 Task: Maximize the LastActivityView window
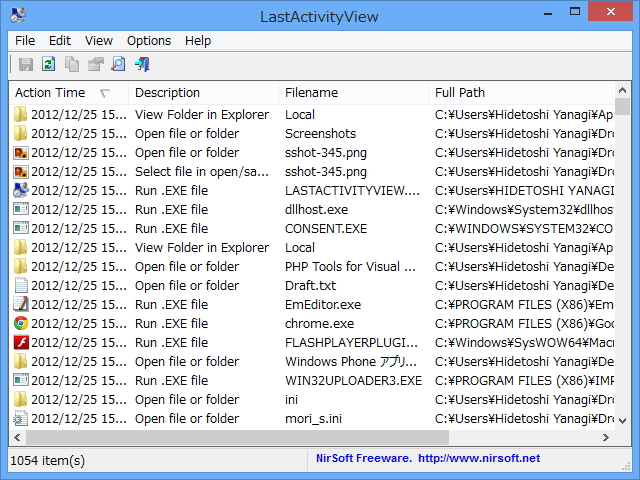[575, 11]
